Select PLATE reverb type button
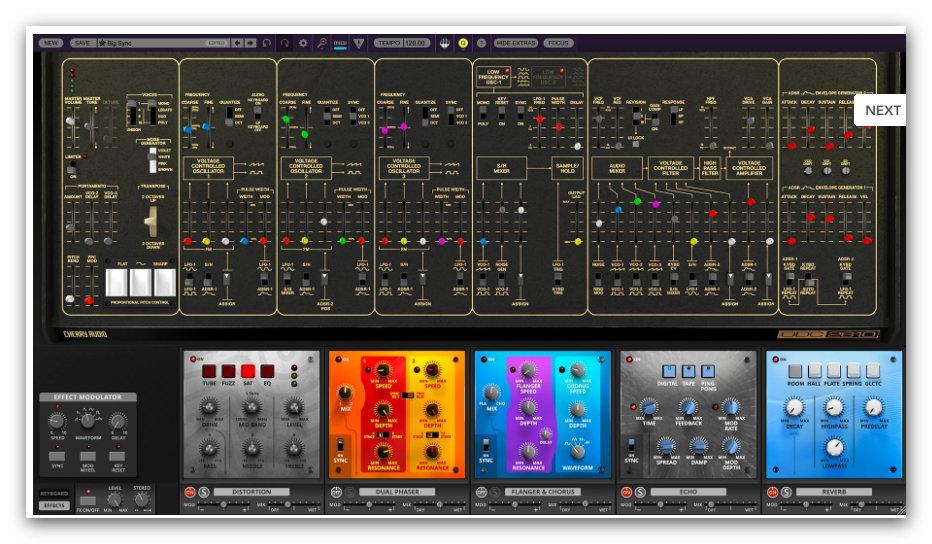This screenshot has height=544, width=932. click(x=833, y=371)
